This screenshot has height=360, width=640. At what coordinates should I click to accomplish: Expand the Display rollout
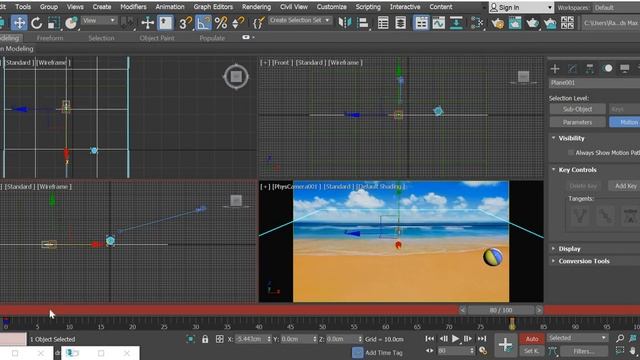pos(569,249)
